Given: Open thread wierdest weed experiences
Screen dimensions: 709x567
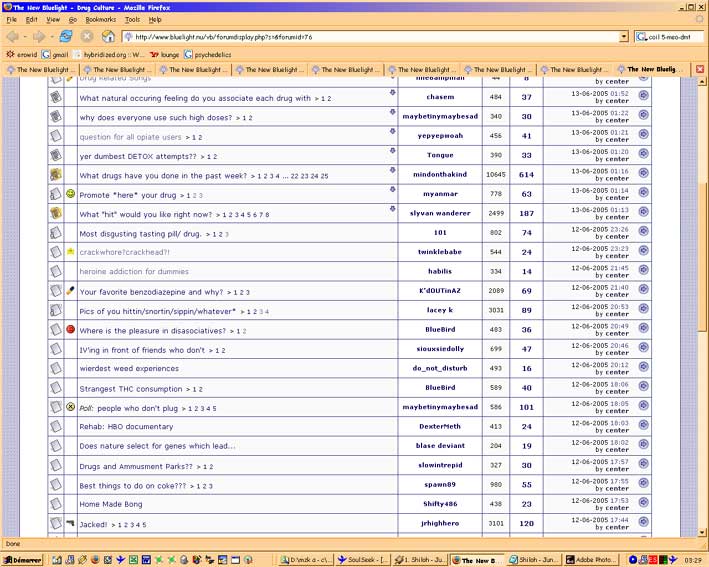Looking at the screenshot, I should click(x=129, y=368).
